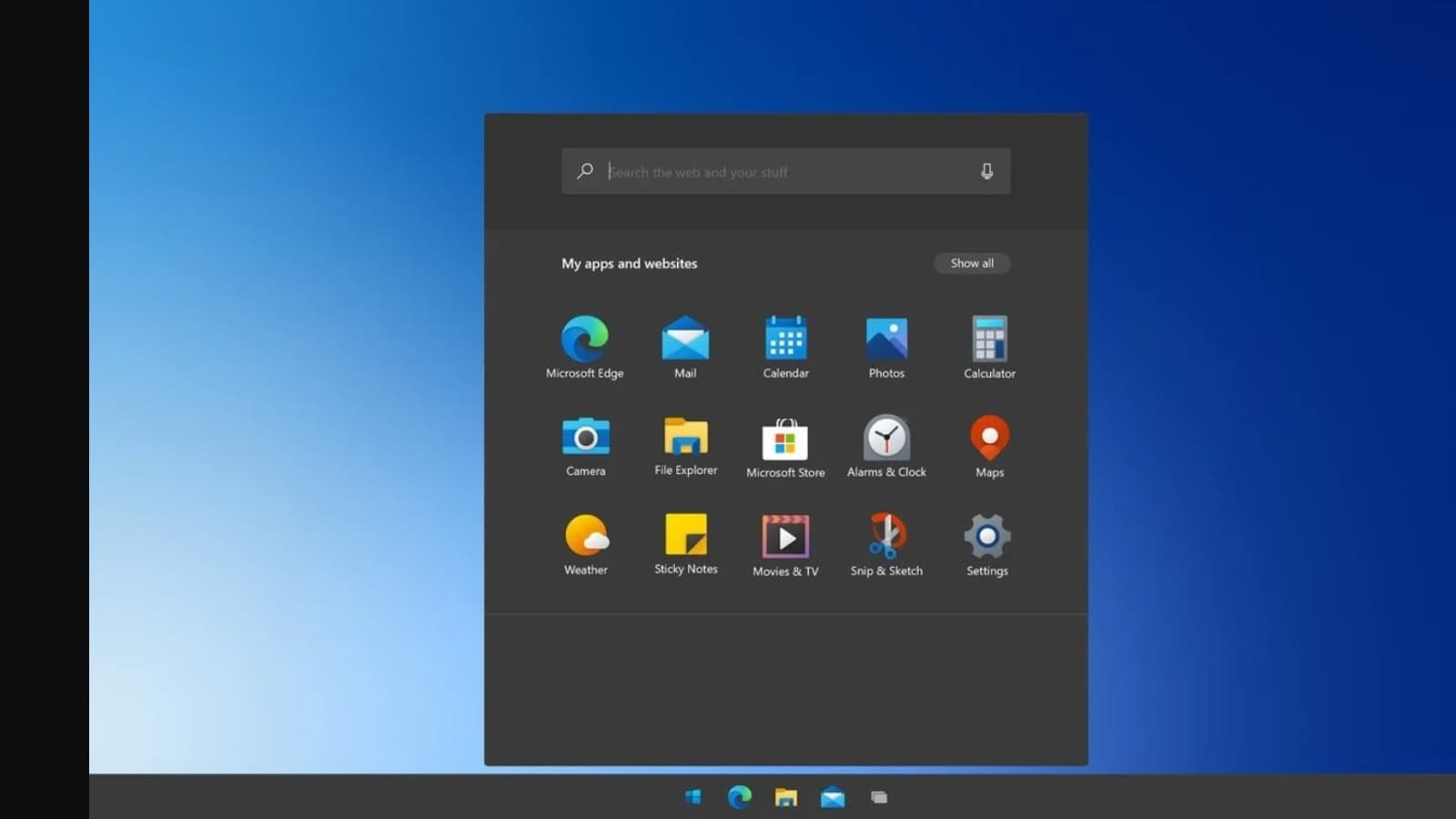Open Alarms & Clock
The width and height of the screenshot is (1456, 819).
click(886, 447)
